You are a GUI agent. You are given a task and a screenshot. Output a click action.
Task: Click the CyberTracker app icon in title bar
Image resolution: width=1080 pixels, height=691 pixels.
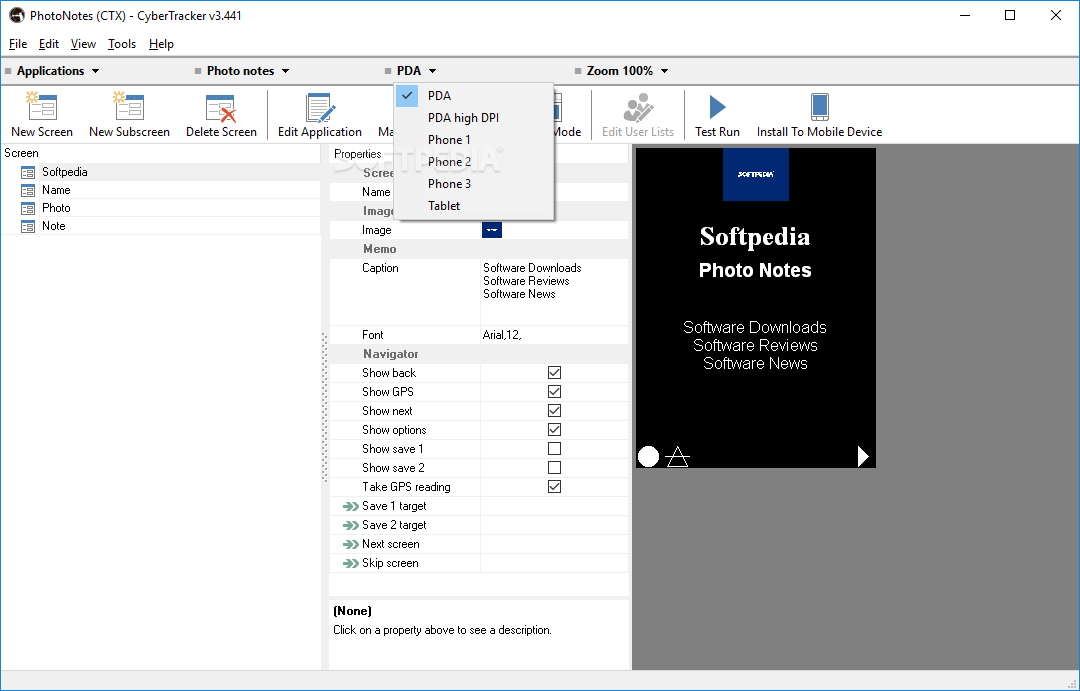pos(17,15)
